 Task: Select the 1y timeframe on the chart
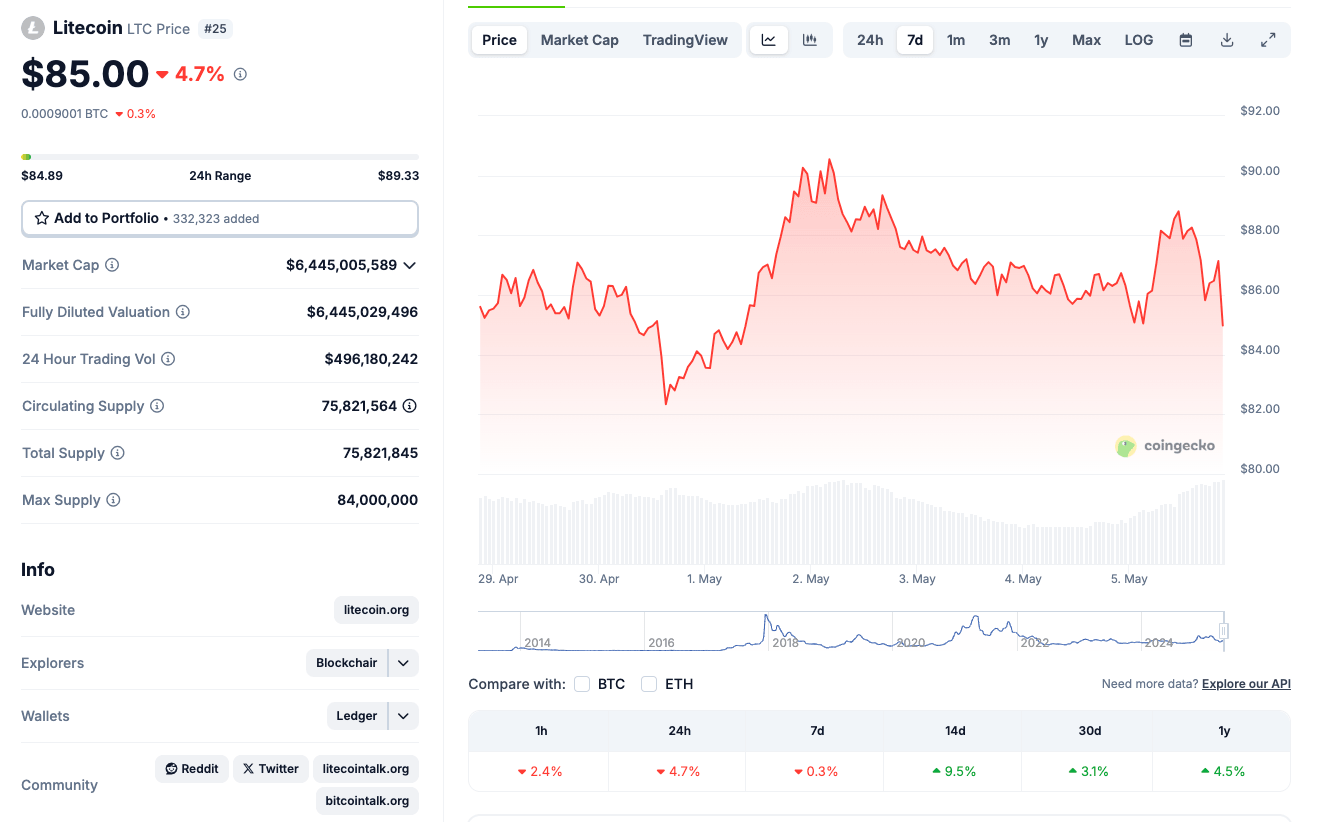(x=1041, y=39)
